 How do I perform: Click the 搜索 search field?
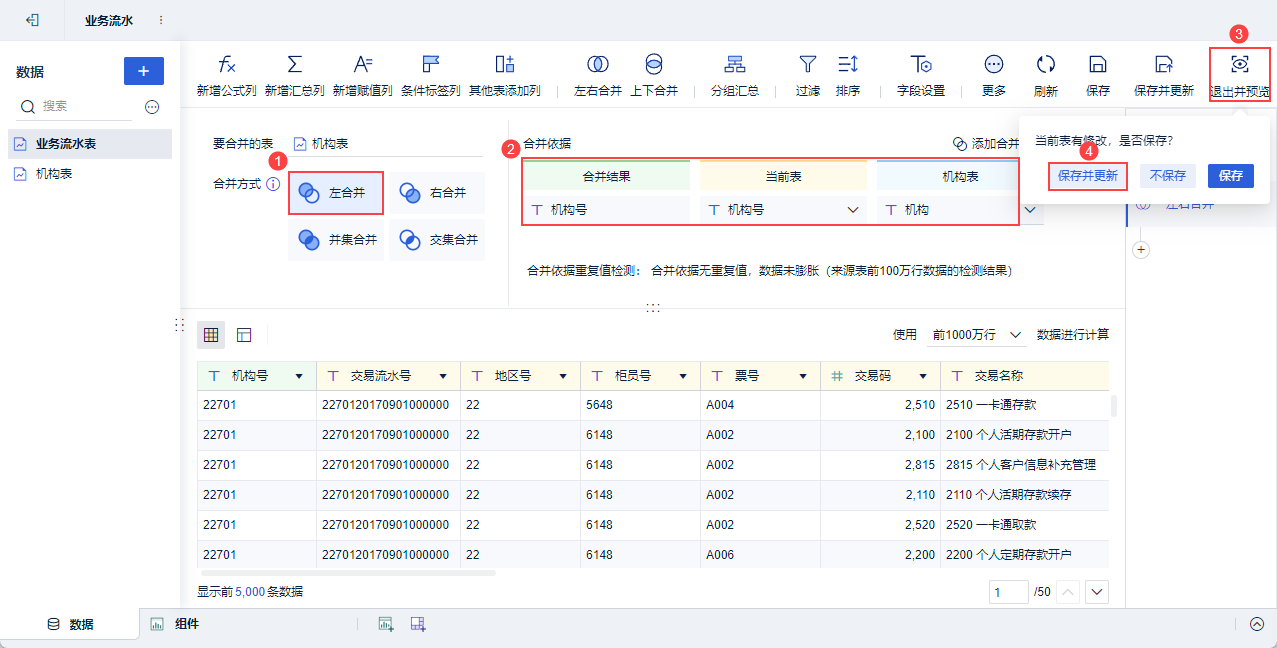76,106
